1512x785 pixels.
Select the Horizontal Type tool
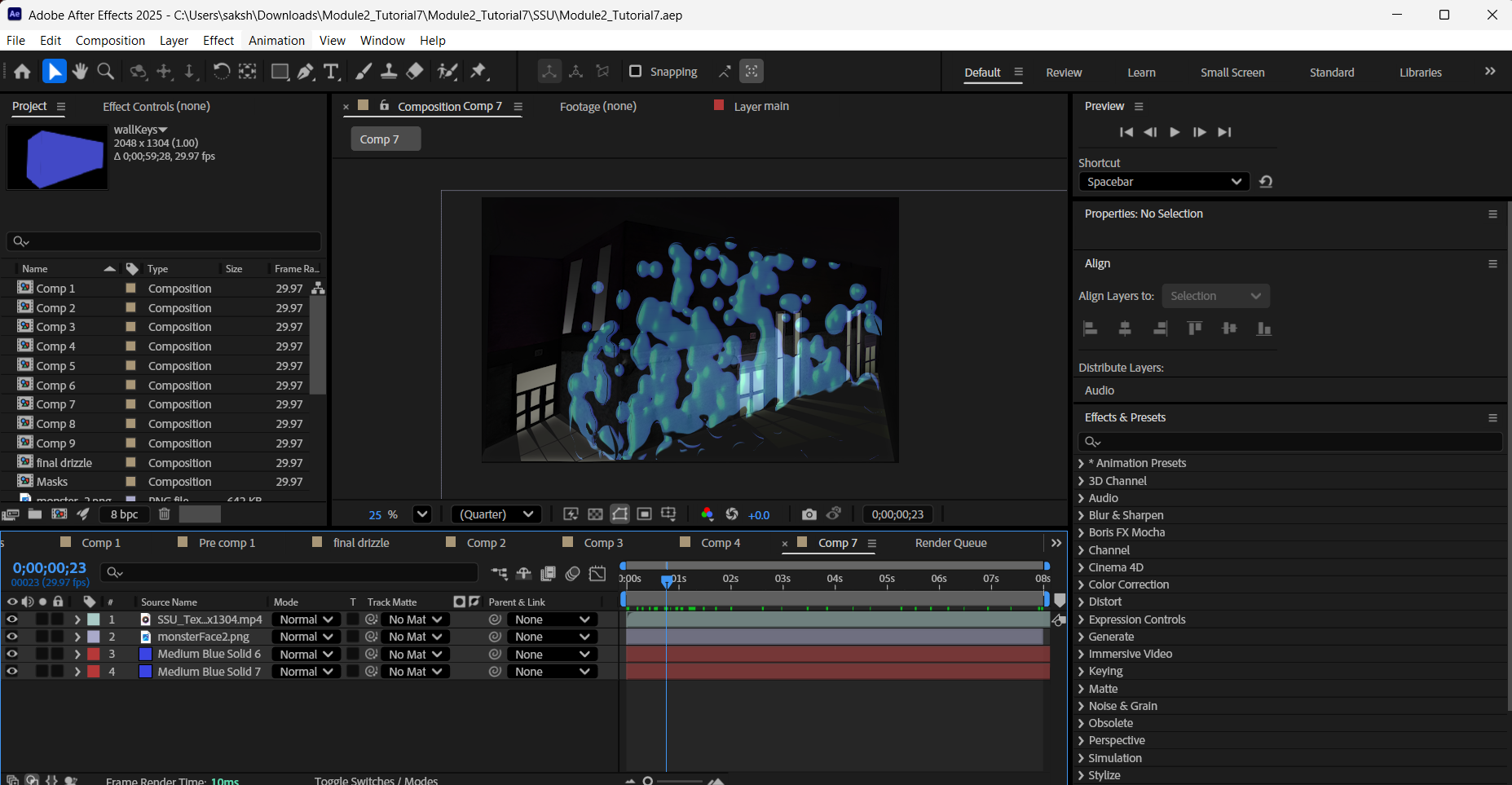pyautogui.click(x=331, y=72)
